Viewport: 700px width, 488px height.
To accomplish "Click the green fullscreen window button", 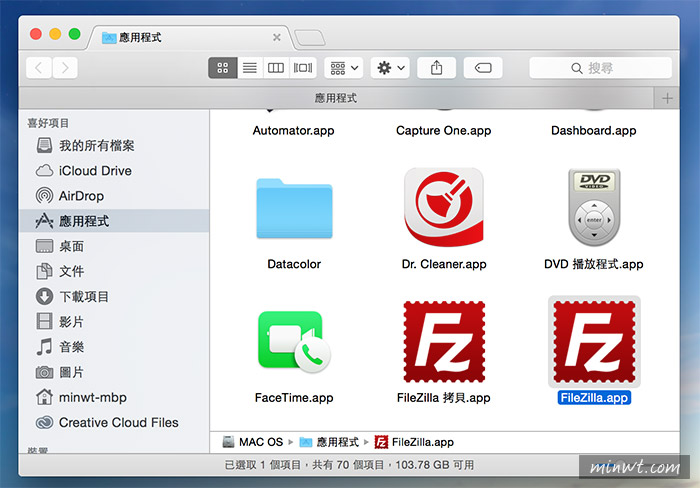I will pyautogui.click(x=75, y=34).
